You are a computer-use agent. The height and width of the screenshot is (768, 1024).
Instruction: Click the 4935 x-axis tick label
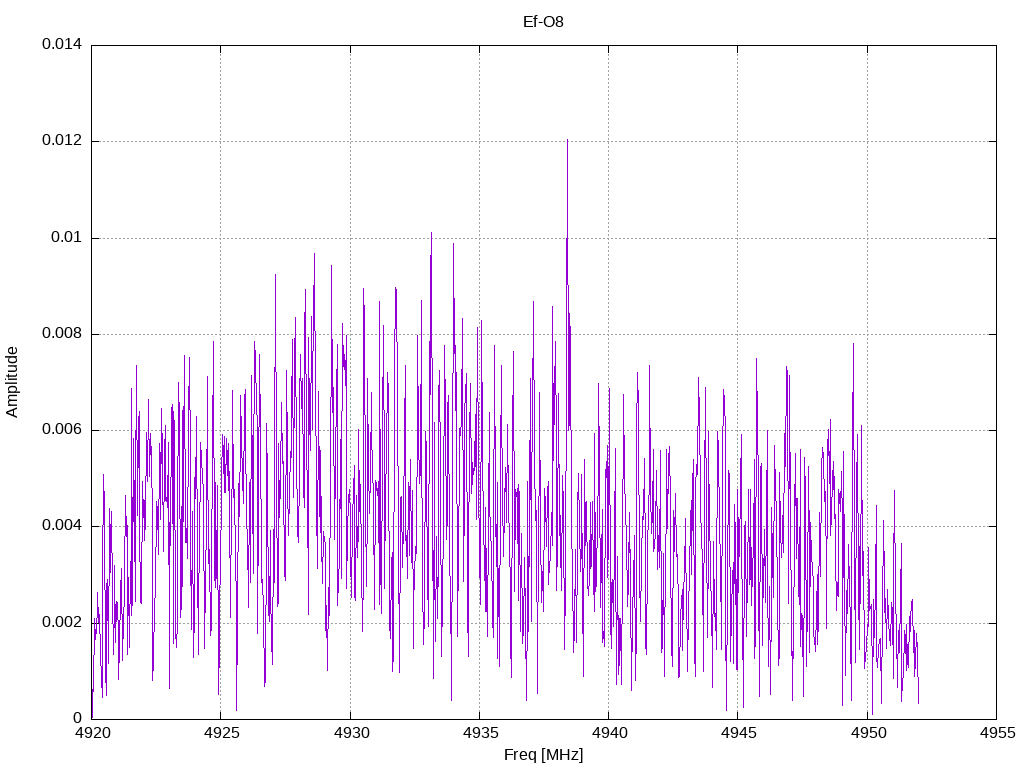click(x=480, y=733)
